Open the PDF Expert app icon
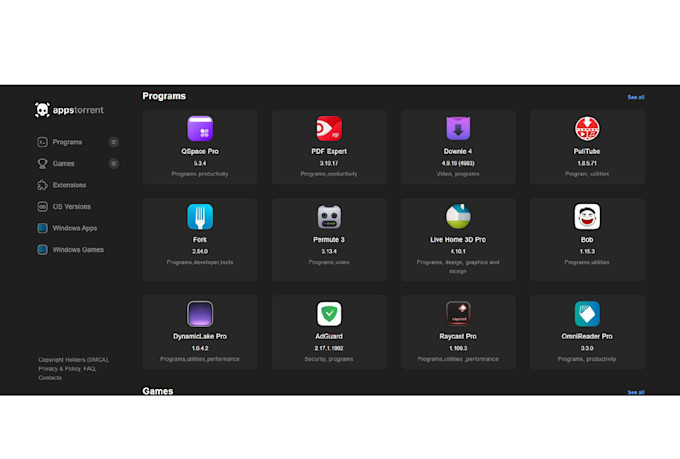Screen dimensions: 680x459 coord(329,128)
